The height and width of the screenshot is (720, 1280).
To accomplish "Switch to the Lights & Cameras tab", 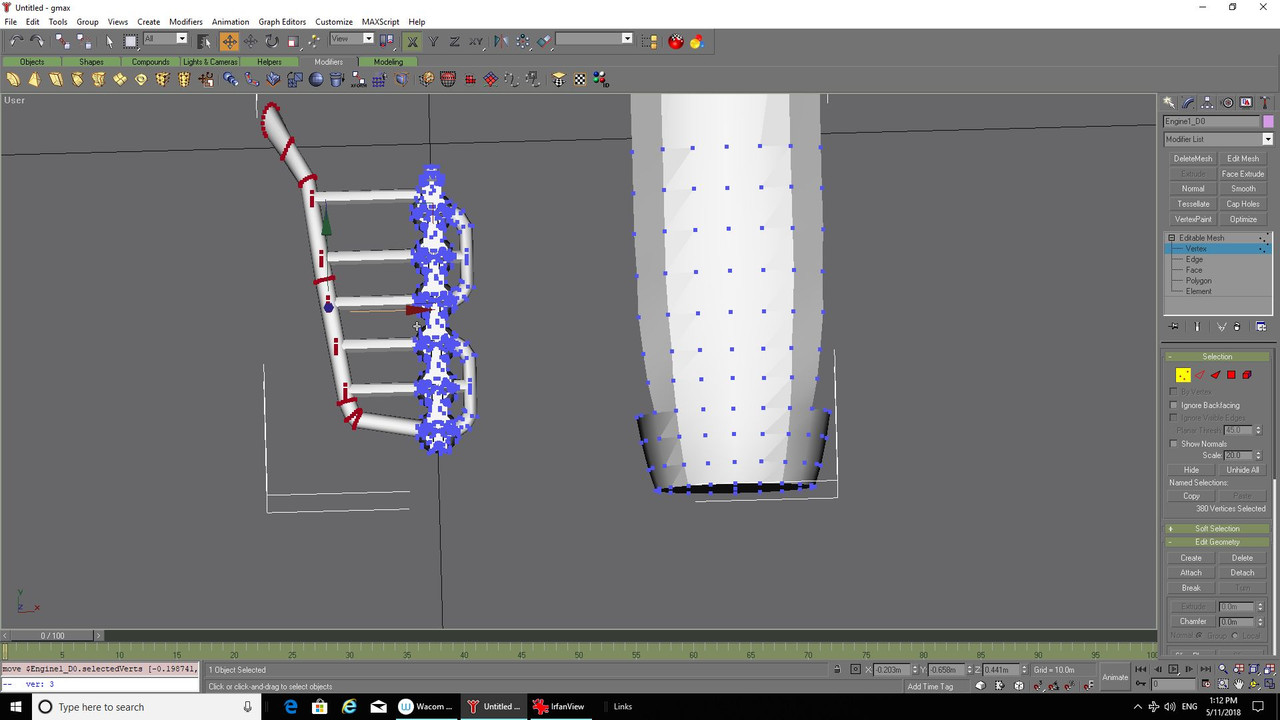I will 210,62.
